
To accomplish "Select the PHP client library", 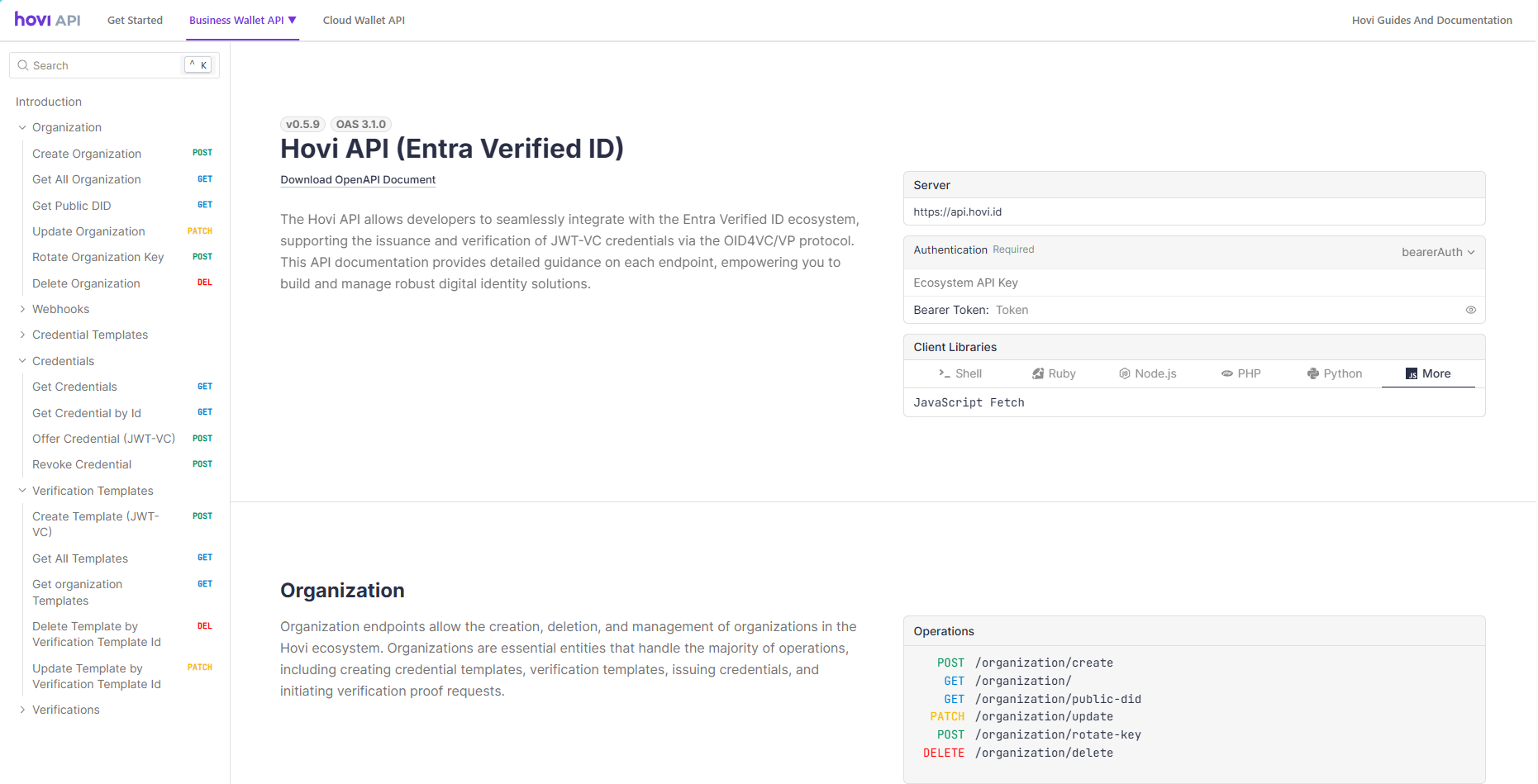I will 1241,373.
